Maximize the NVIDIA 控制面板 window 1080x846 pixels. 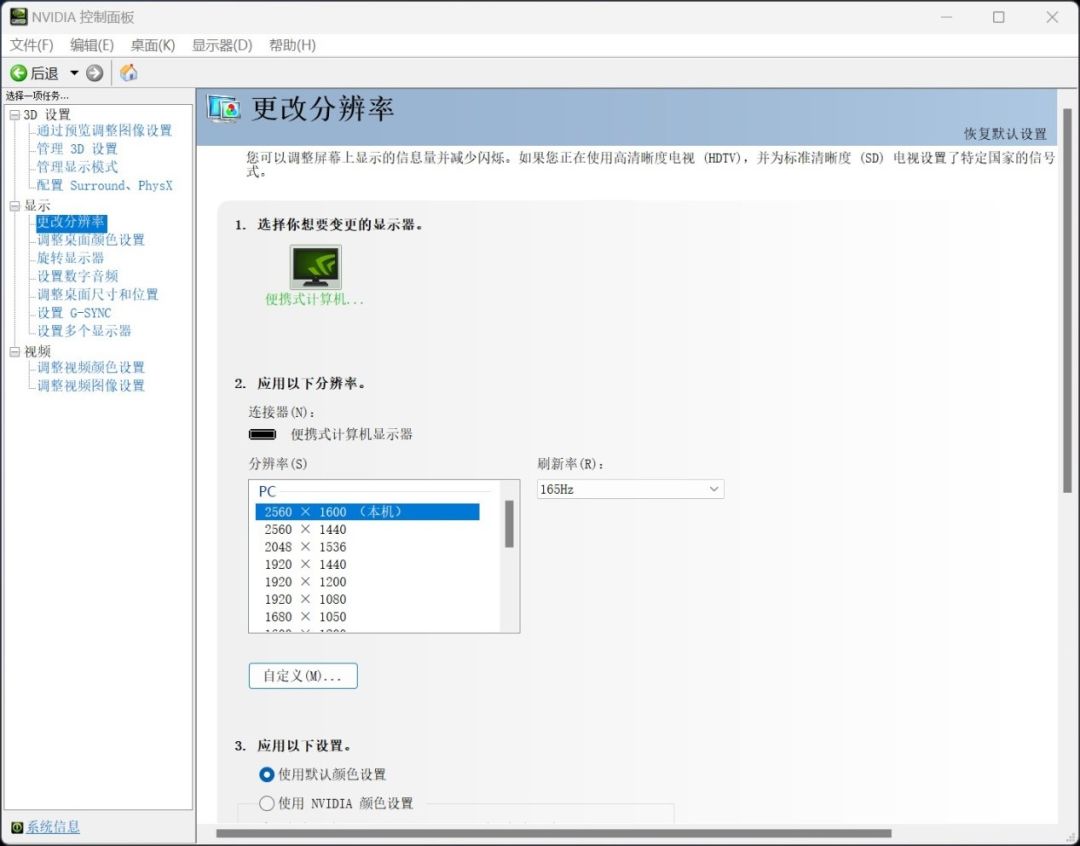(999, 17)
